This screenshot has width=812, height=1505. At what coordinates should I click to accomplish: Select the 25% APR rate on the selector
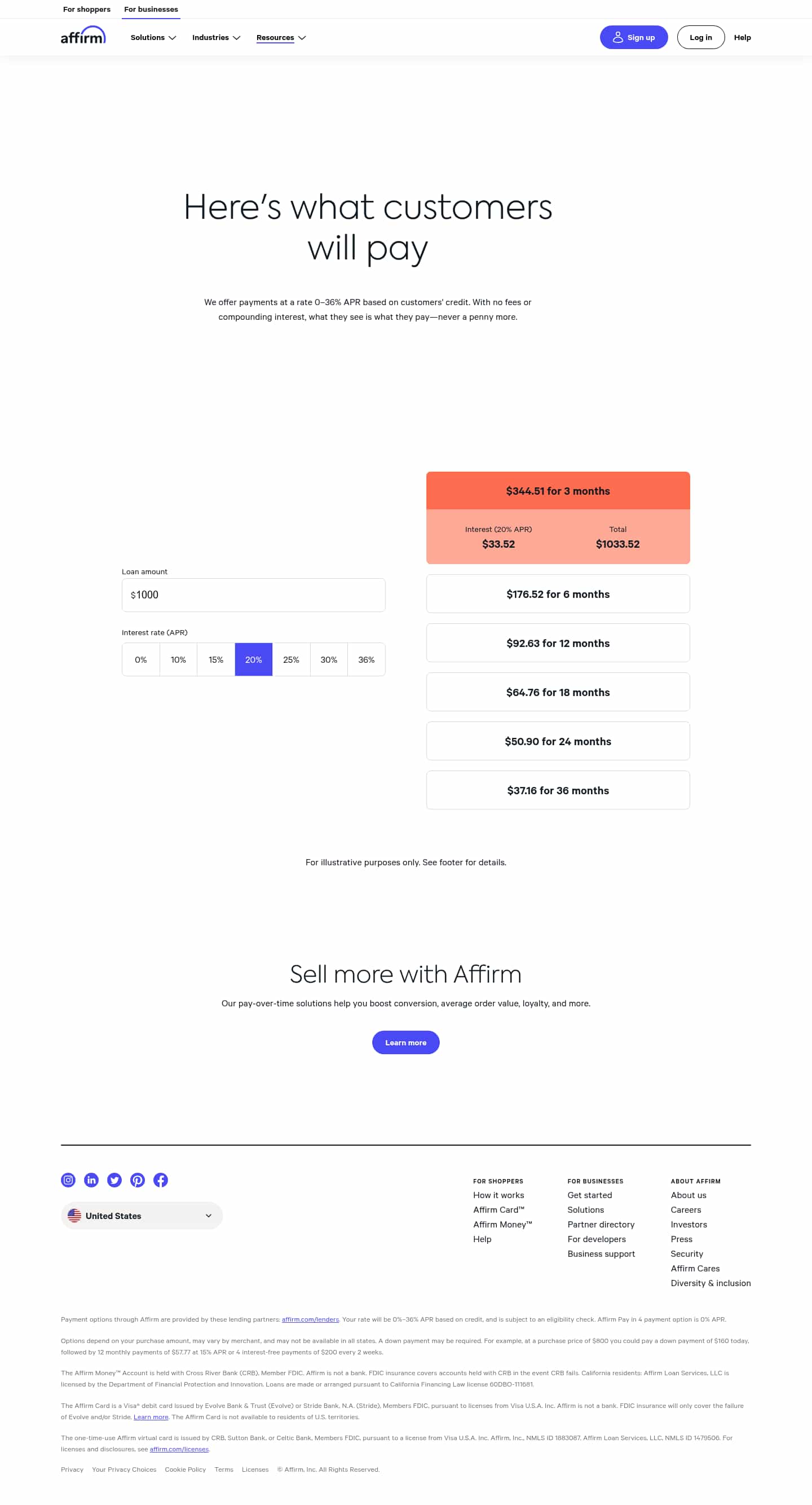(x=291, y=659)
